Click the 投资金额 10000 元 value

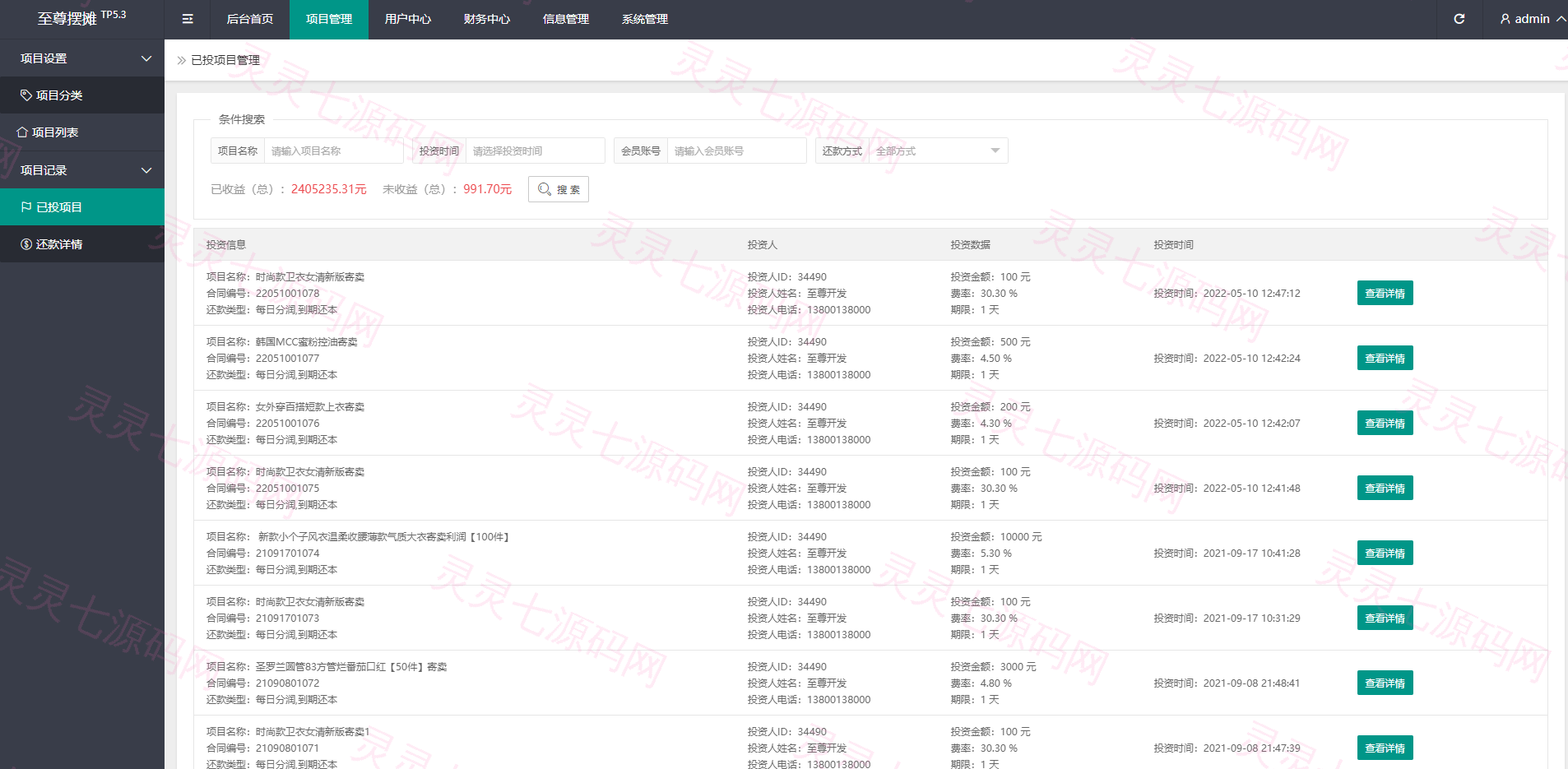click(1021, 537)
